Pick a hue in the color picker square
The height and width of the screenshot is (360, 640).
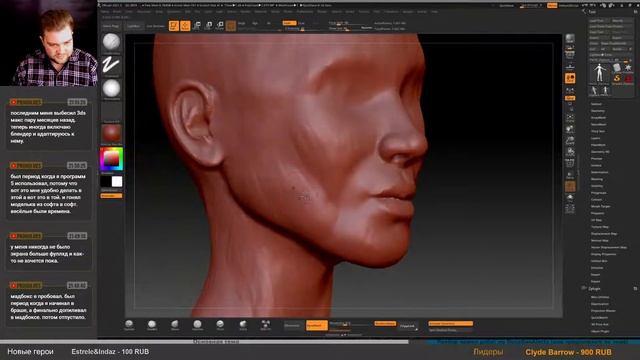pyautogui.click(x=111, y=159)
